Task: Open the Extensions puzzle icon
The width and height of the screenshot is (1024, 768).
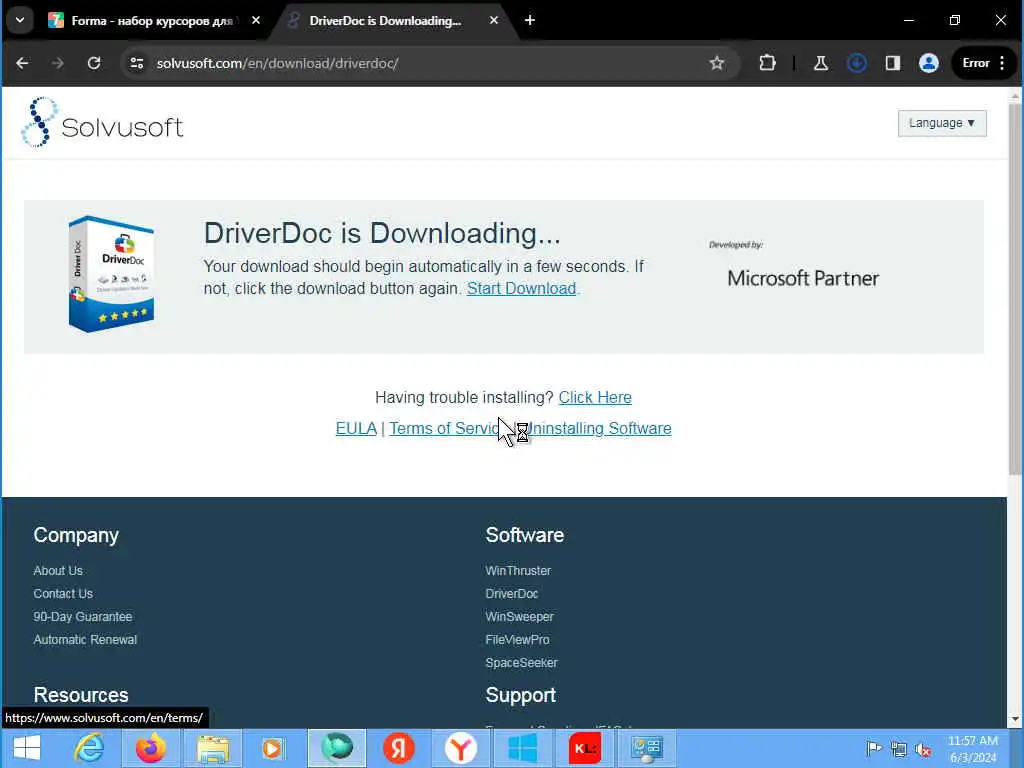Action: tap(767, 63)
